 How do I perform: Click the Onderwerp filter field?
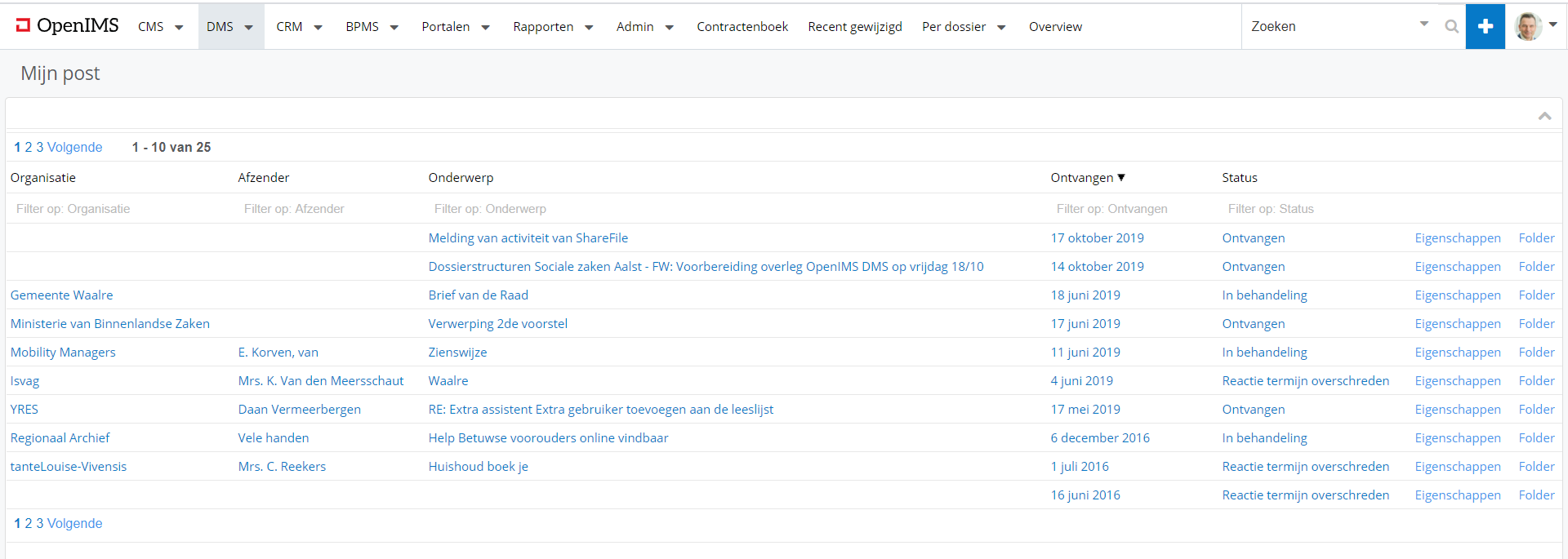click(735, 209)
